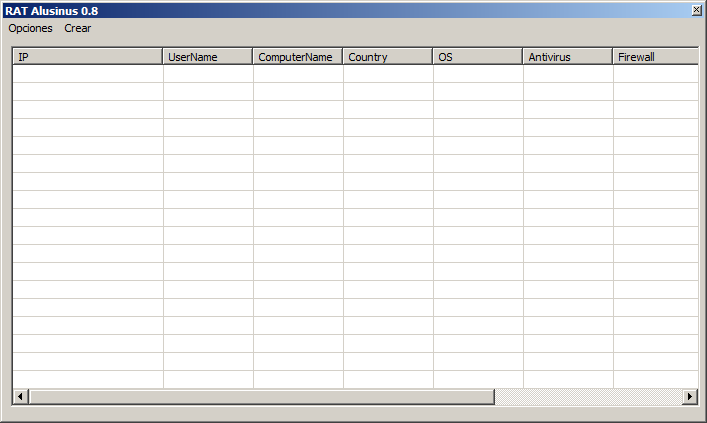This screenshot has height=423, width=707.
Task: Select first empty cell under OS
Action: pos(478,74)
